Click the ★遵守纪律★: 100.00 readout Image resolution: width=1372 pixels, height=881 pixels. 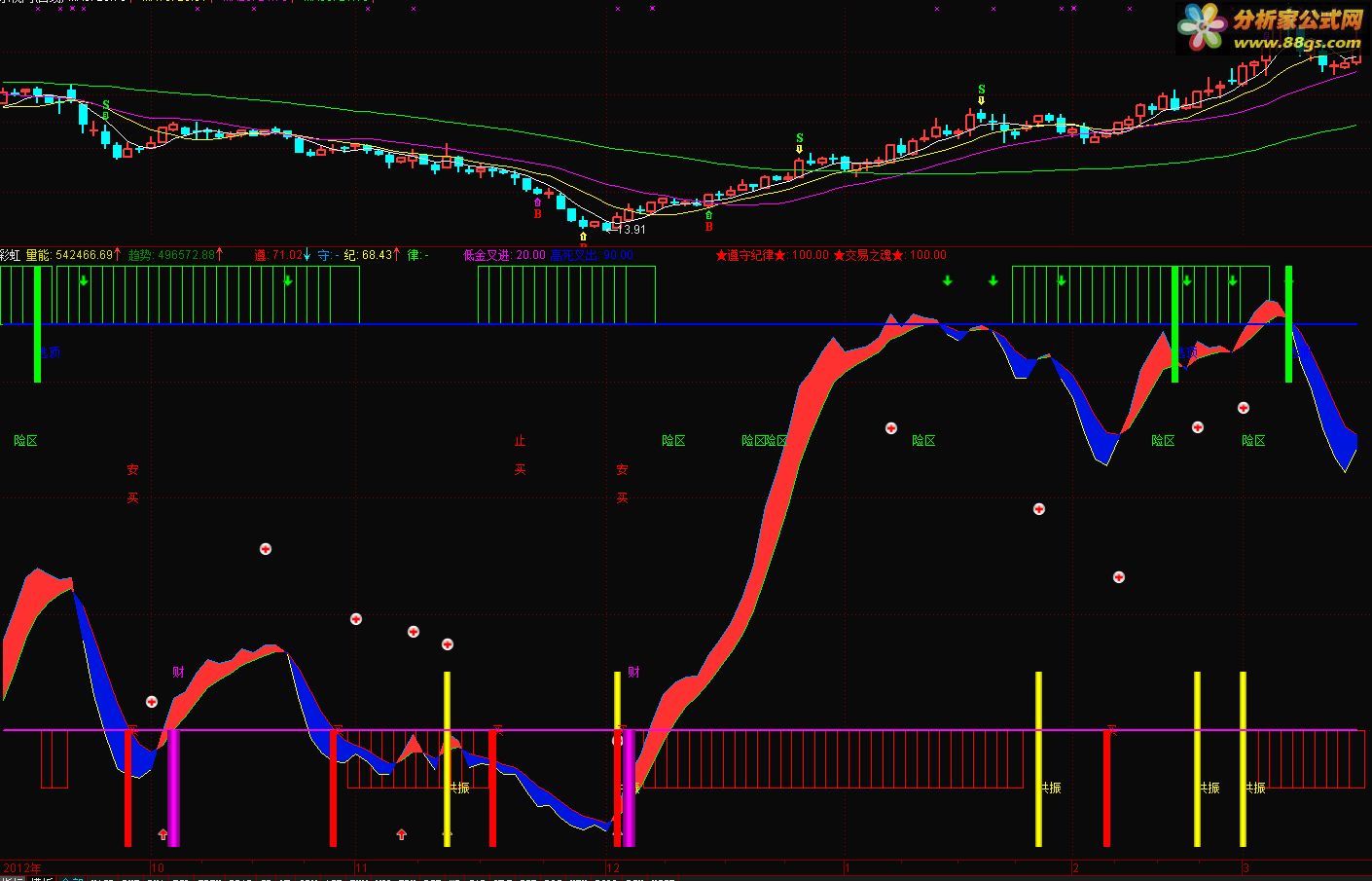point(773,255)
